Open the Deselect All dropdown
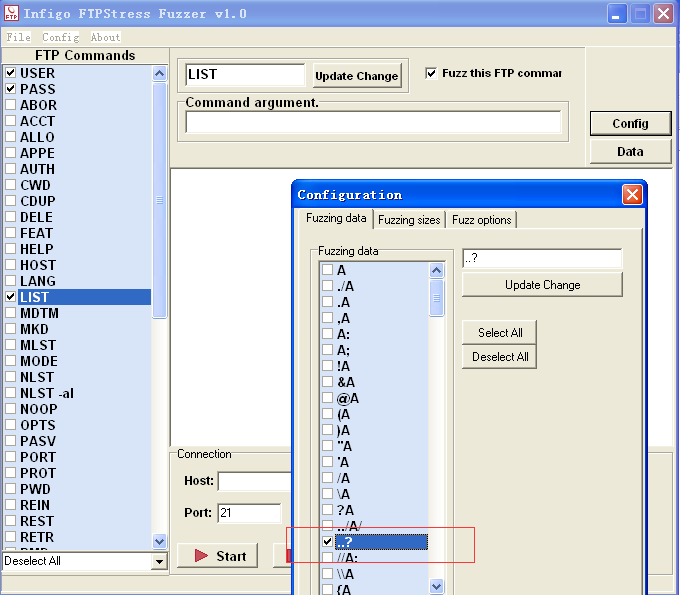The height and width of the screenshot is (595, 680). click(158, 562)
